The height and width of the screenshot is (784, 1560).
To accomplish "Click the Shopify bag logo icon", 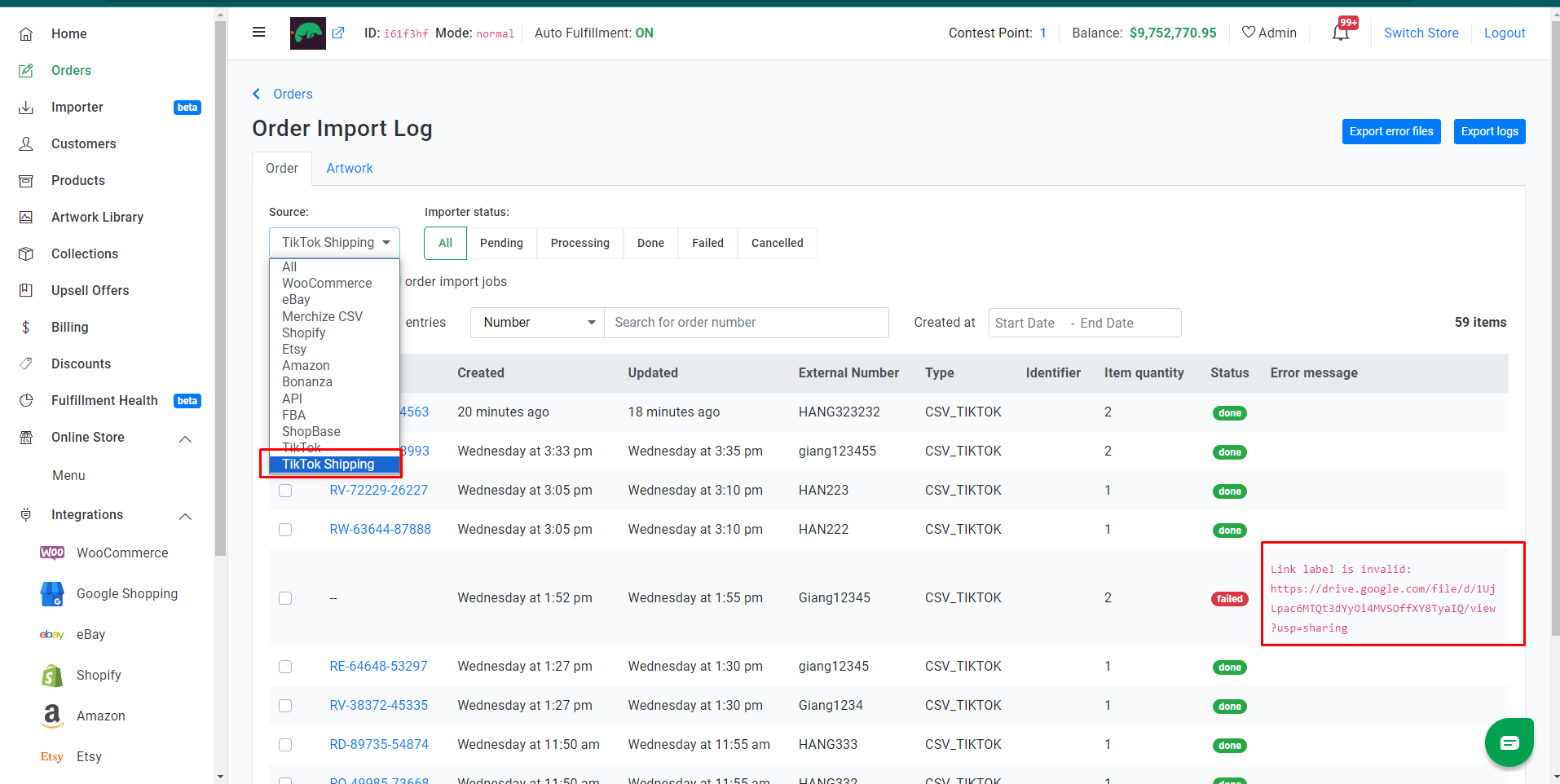I will (x=52, y=676).
